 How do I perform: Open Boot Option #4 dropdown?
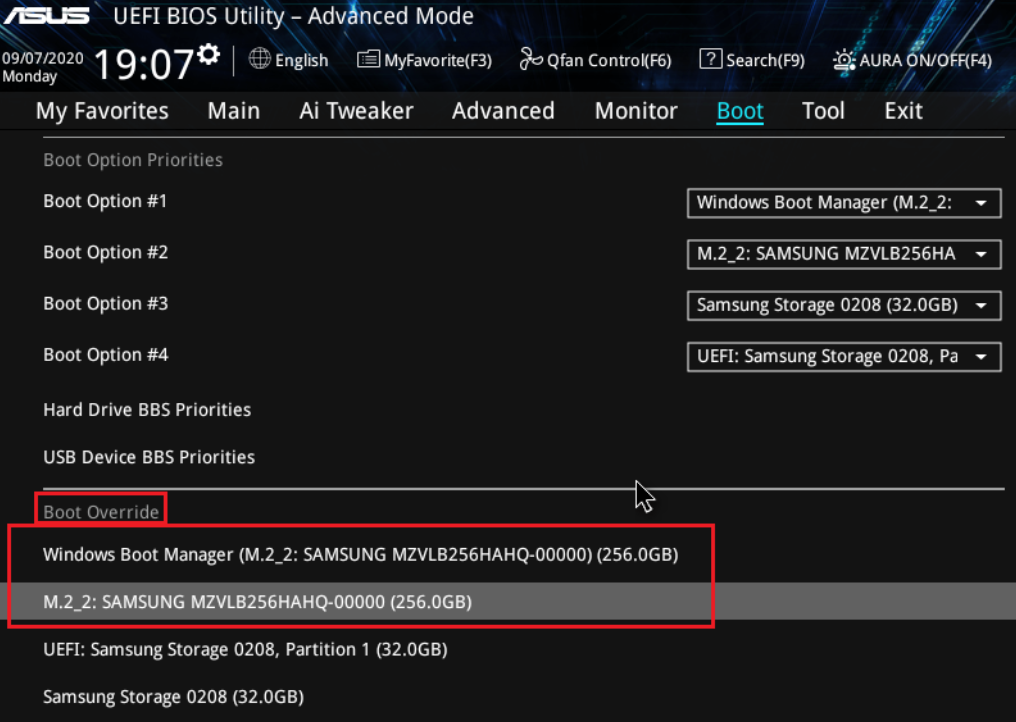tap(844, 356)
